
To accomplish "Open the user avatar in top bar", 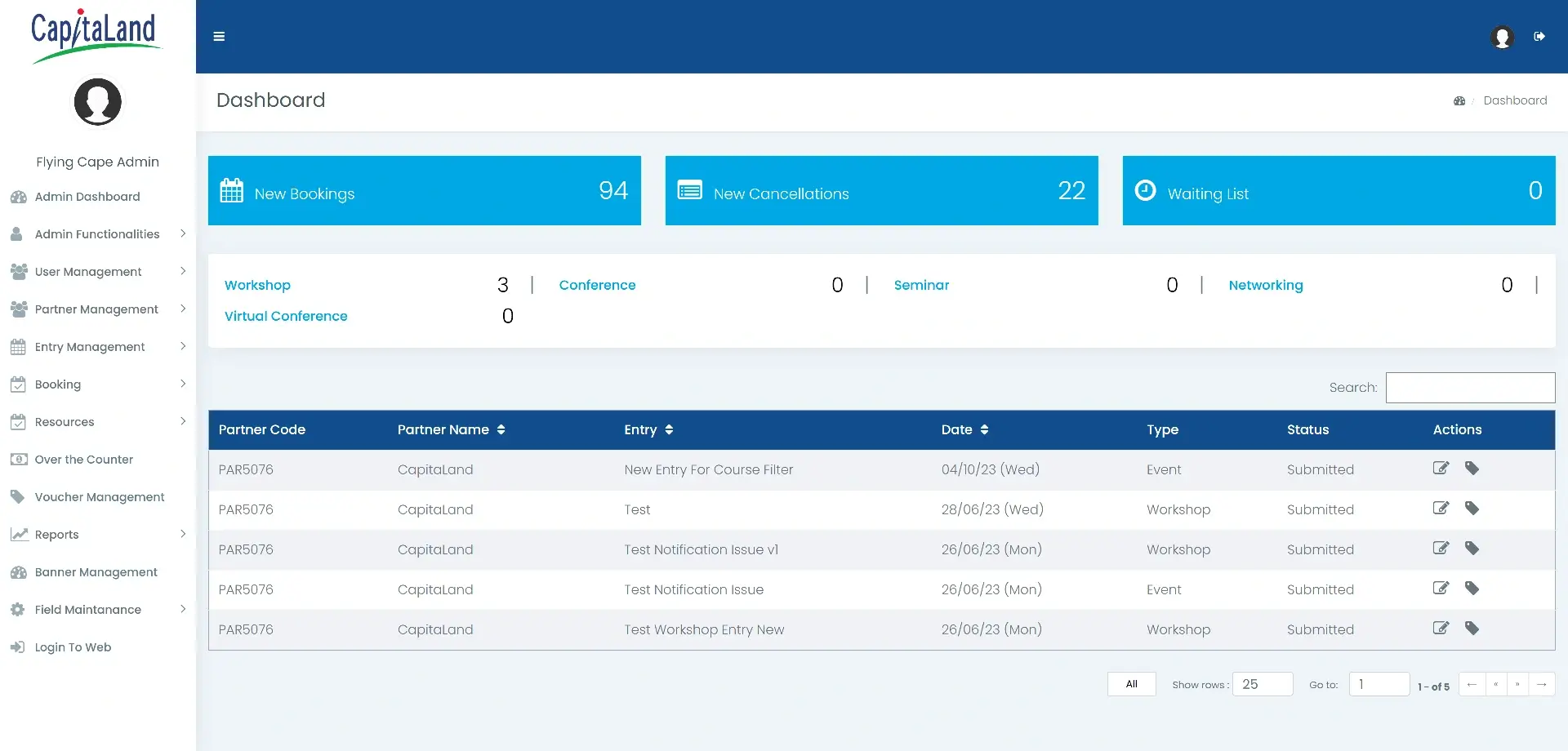I will point(1502,38).
